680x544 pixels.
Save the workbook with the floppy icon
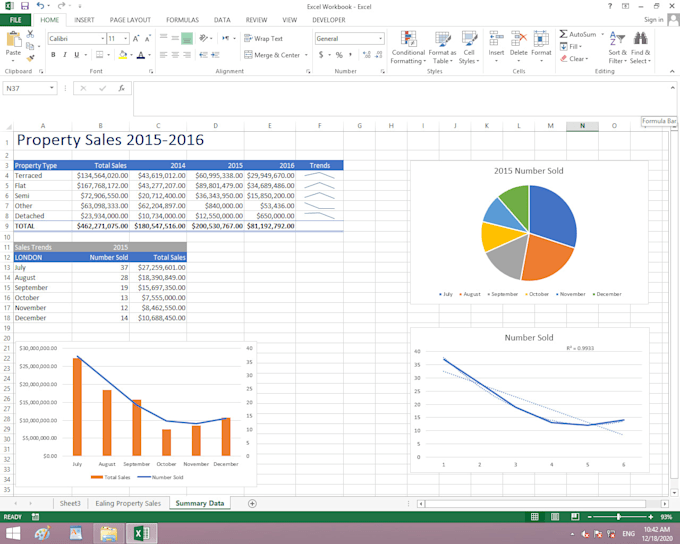point(25,6)
